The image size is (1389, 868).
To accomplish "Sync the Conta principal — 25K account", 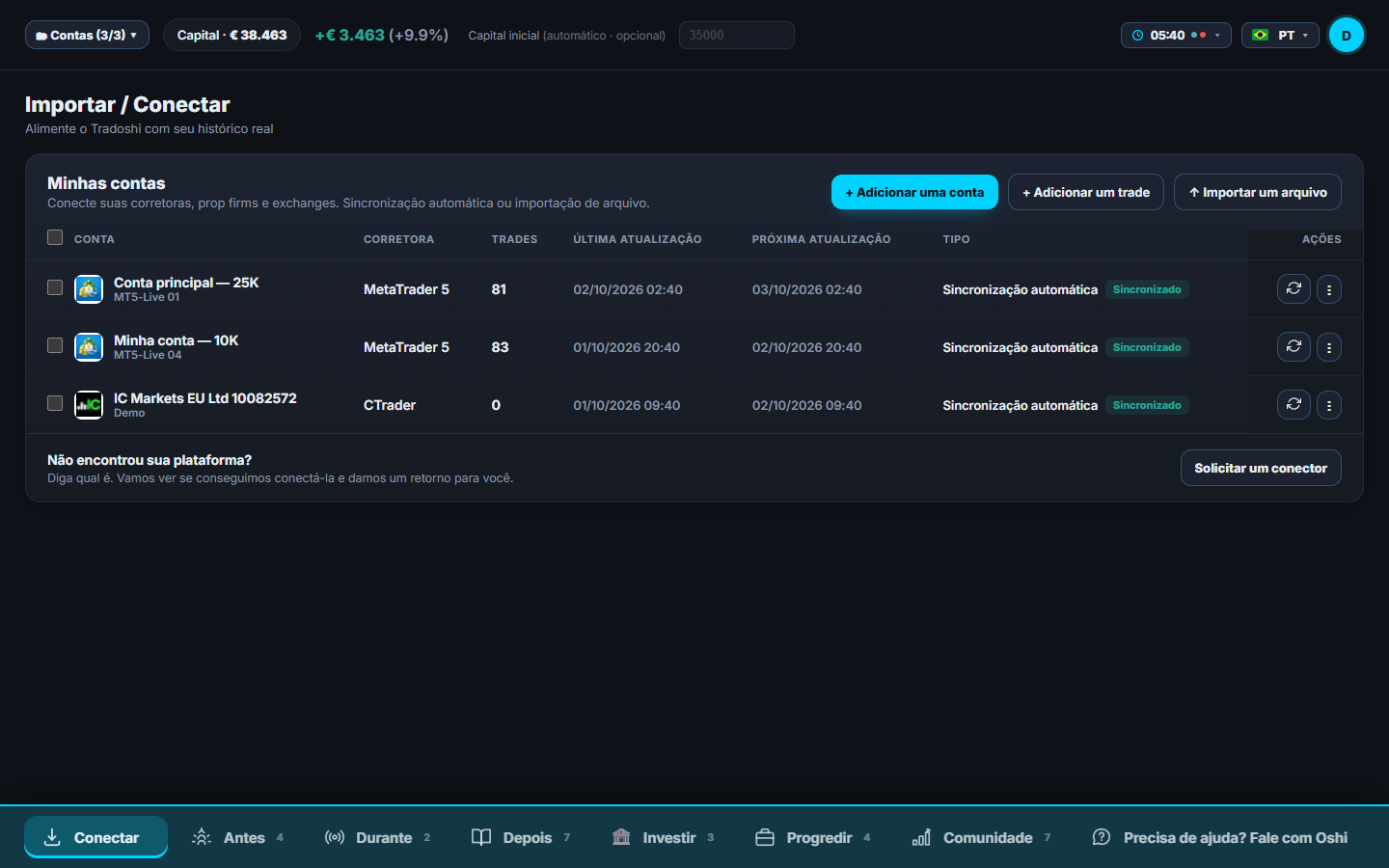I will pos(1294,289).
